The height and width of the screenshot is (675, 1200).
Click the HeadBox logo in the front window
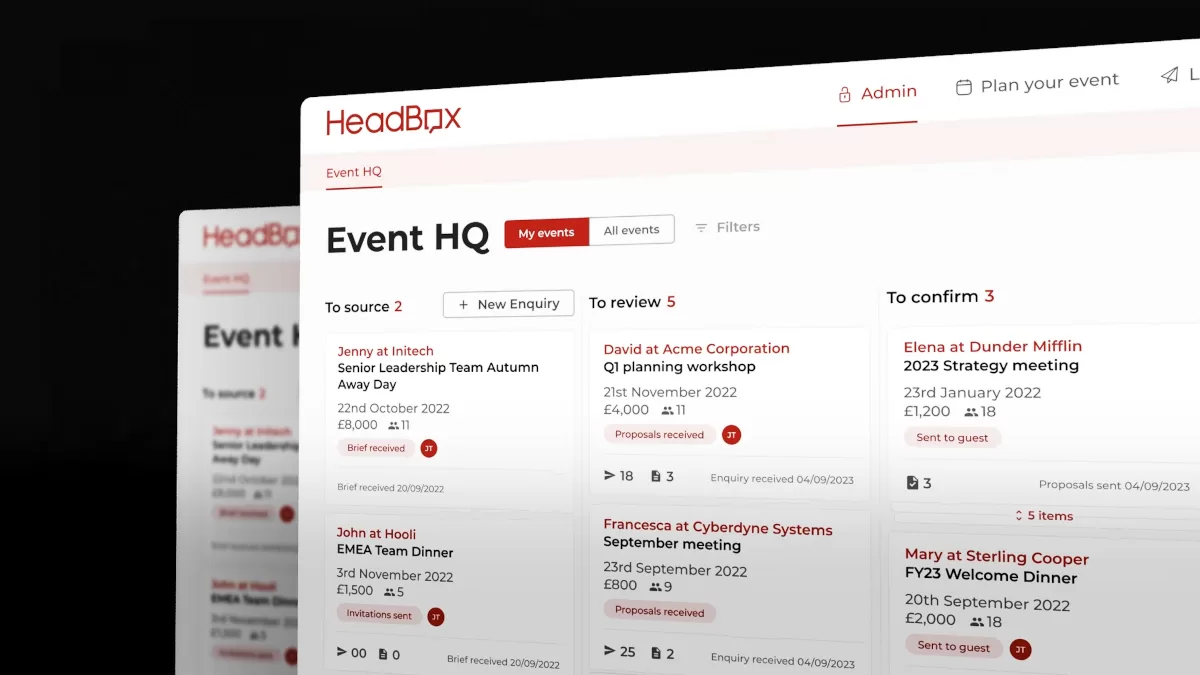click(x=393, y=121)
